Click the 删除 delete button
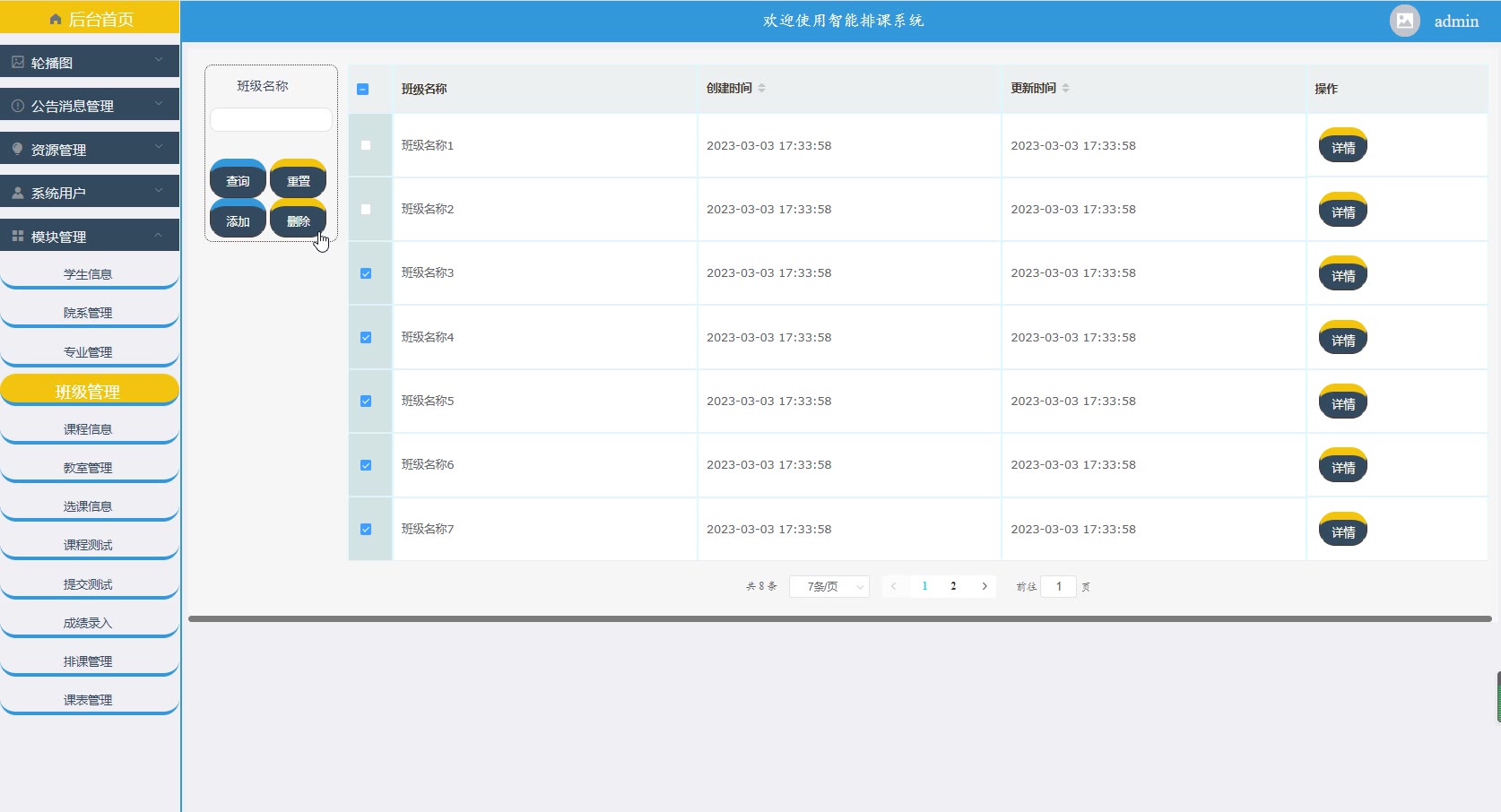 (x=298, y=219)
